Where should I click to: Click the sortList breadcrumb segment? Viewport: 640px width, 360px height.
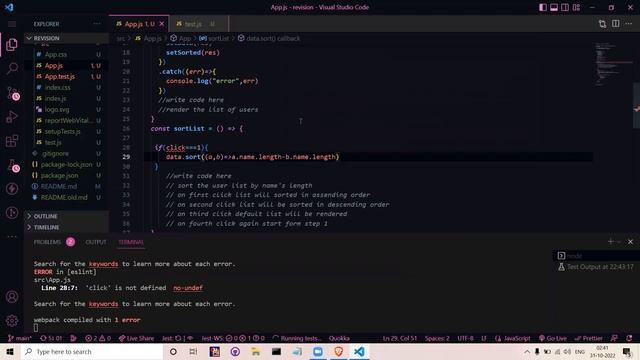point(214,38)
